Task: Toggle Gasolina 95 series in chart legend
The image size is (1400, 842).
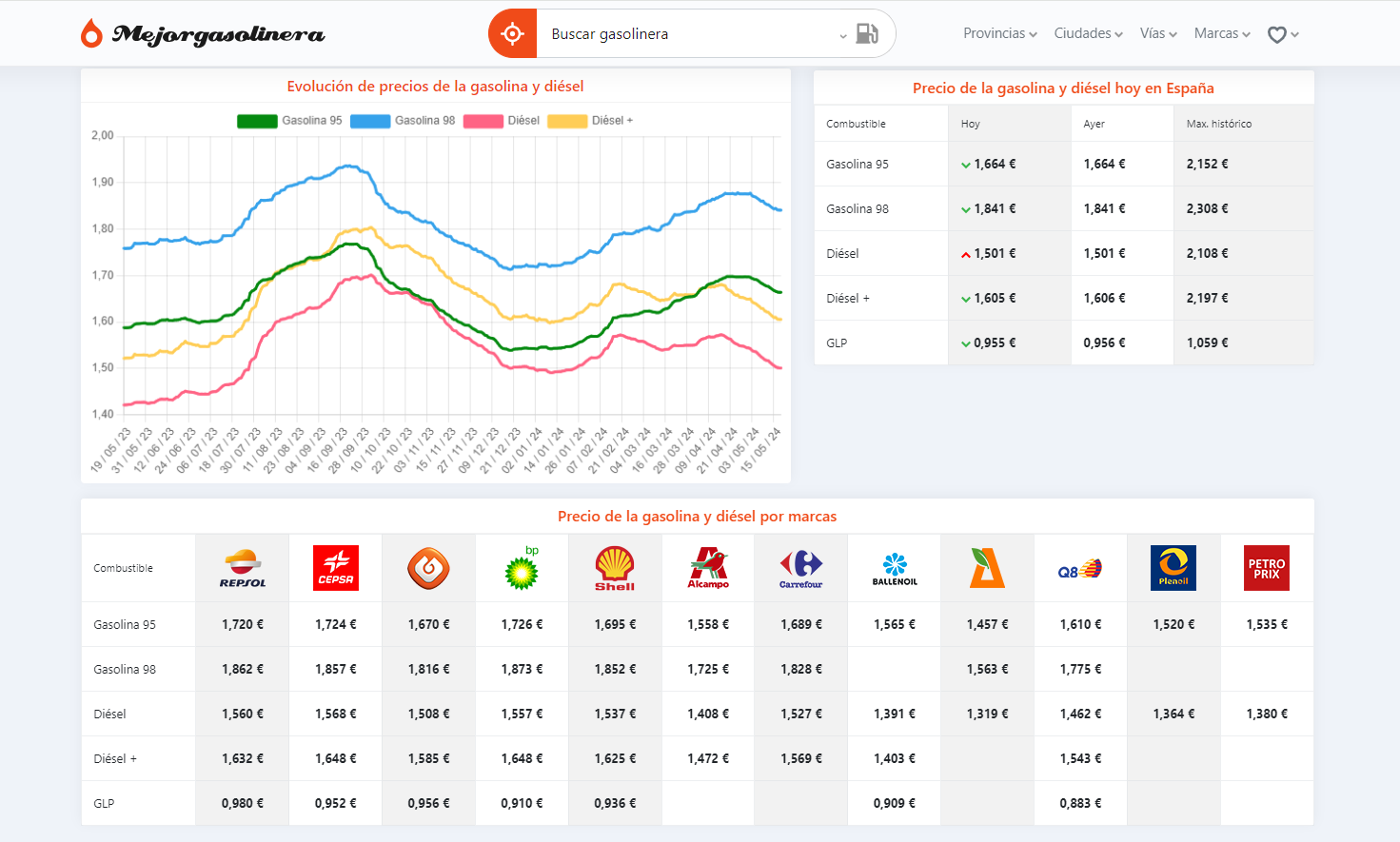Action: click(x=289, y=121)
